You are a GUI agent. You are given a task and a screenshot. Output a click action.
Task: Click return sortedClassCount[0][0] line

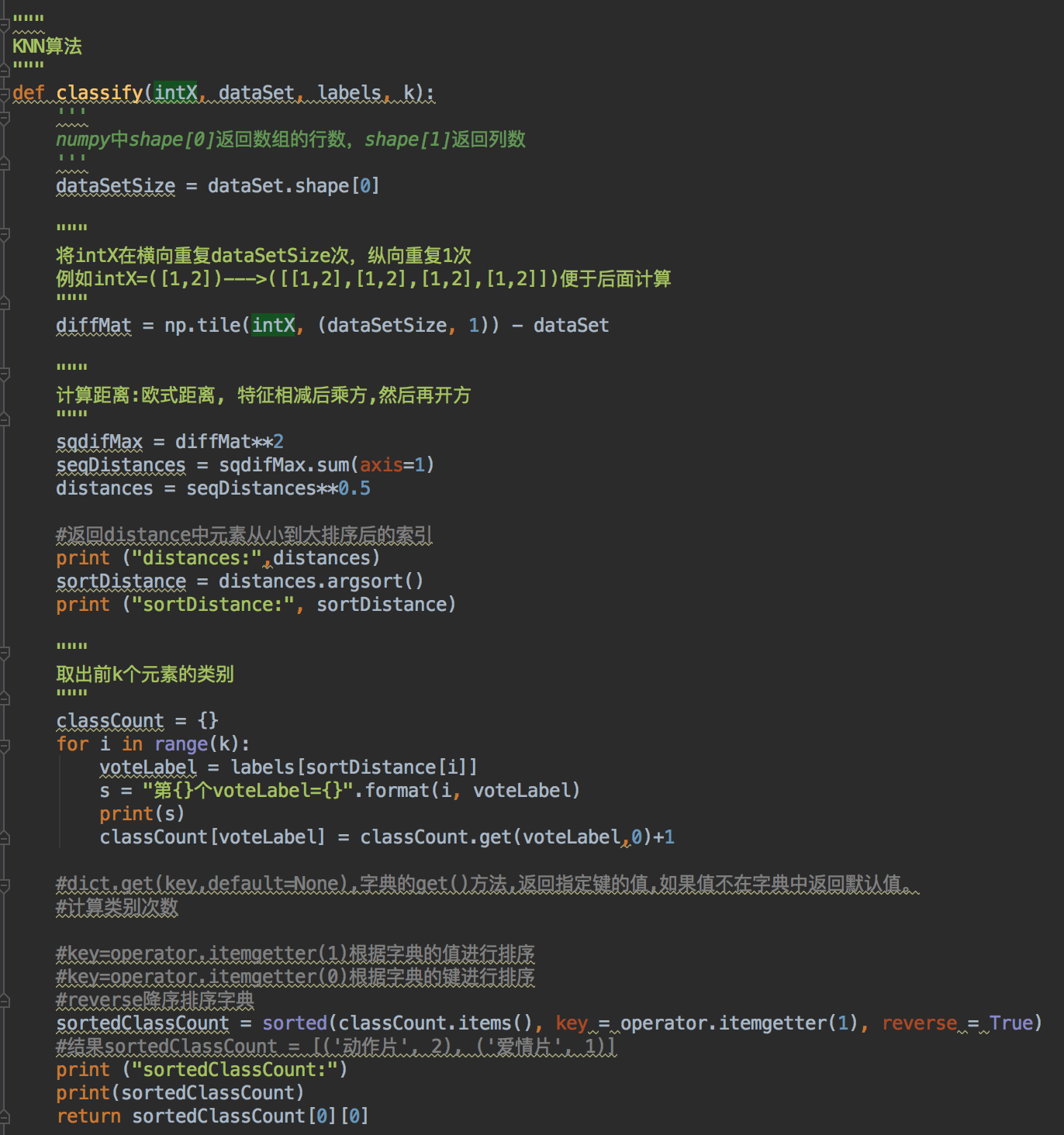click(212, 1116)
